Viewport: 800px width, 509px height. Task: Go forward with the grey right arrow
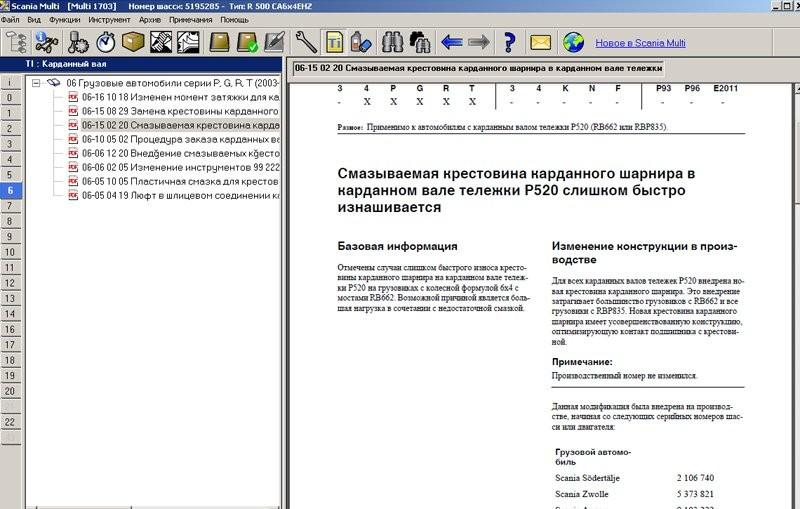click(479, 42)
